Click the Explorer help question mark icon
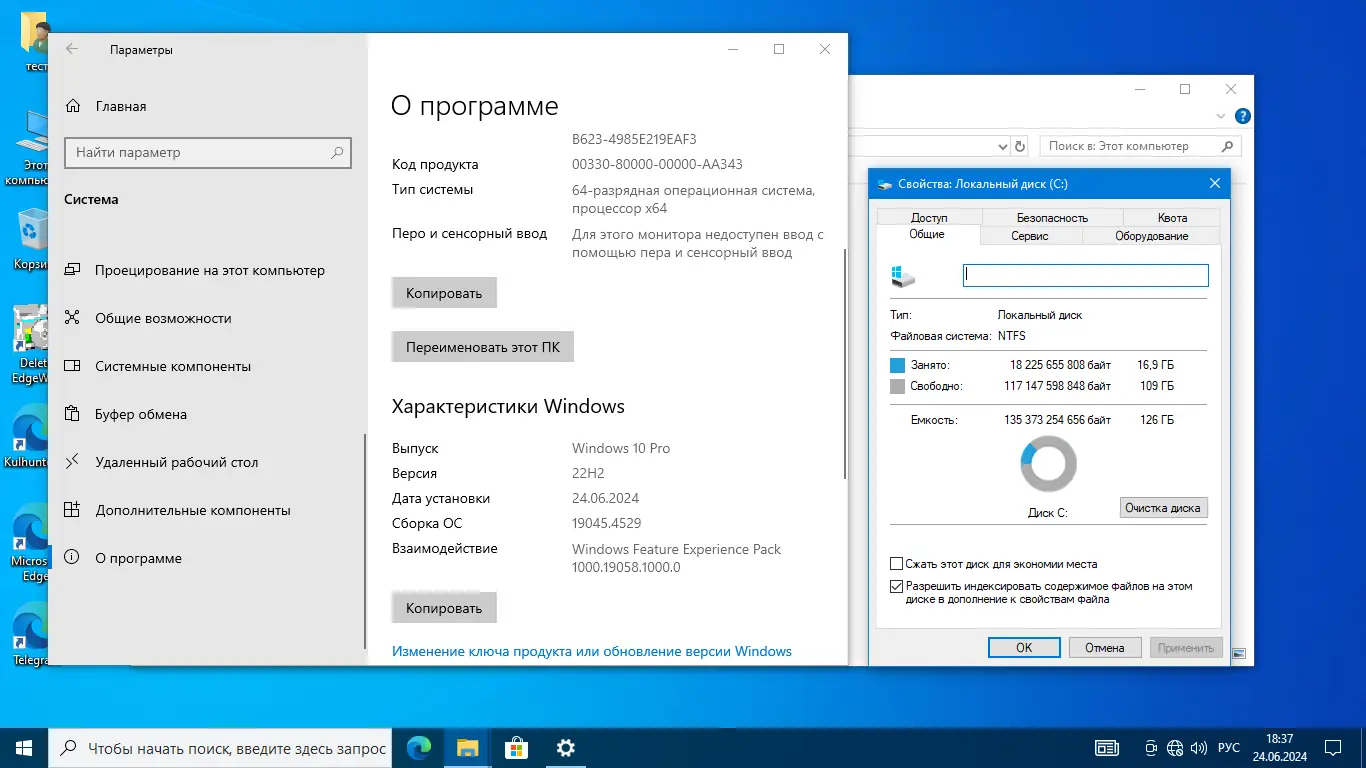This screenshot has height=768, width=1366. click(1242, 116)
